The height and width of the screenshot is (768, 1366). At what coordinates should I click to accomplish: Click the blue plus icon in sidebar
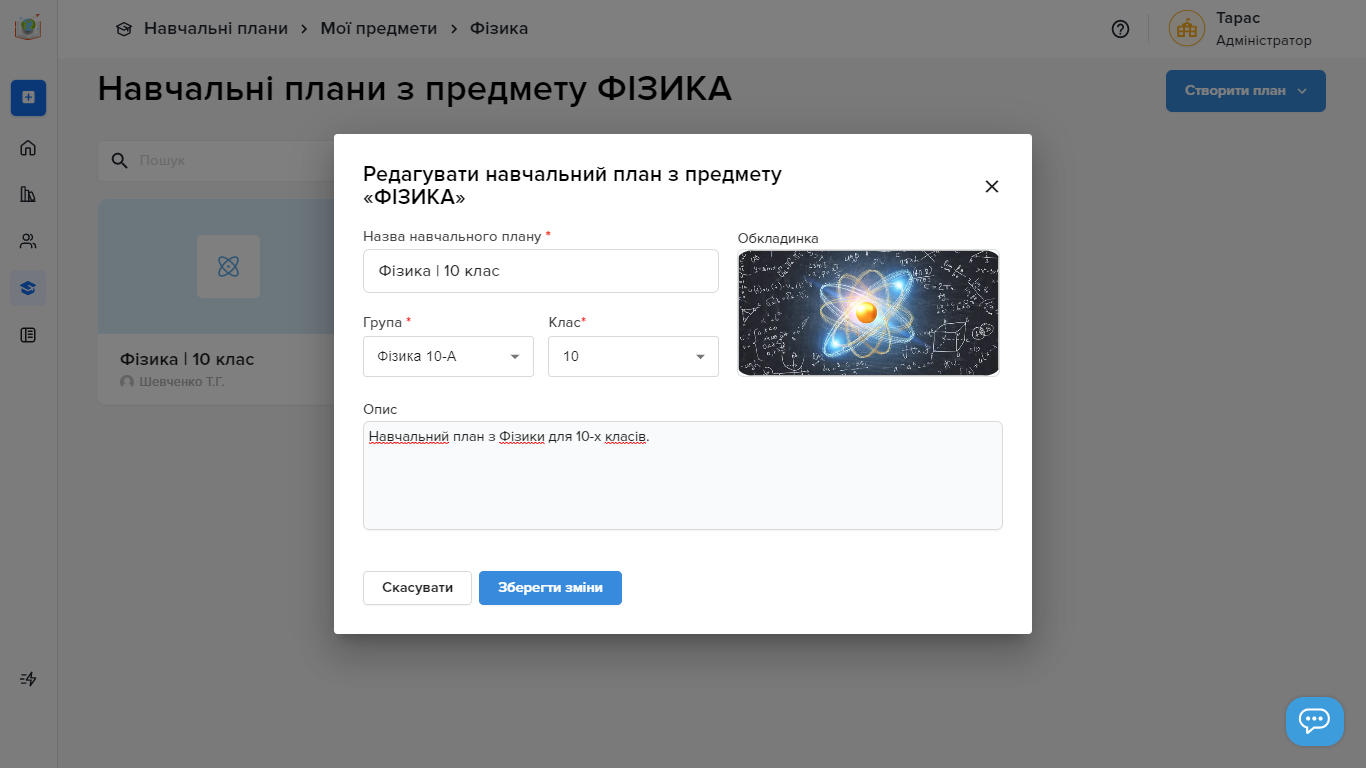coord(28,97)
